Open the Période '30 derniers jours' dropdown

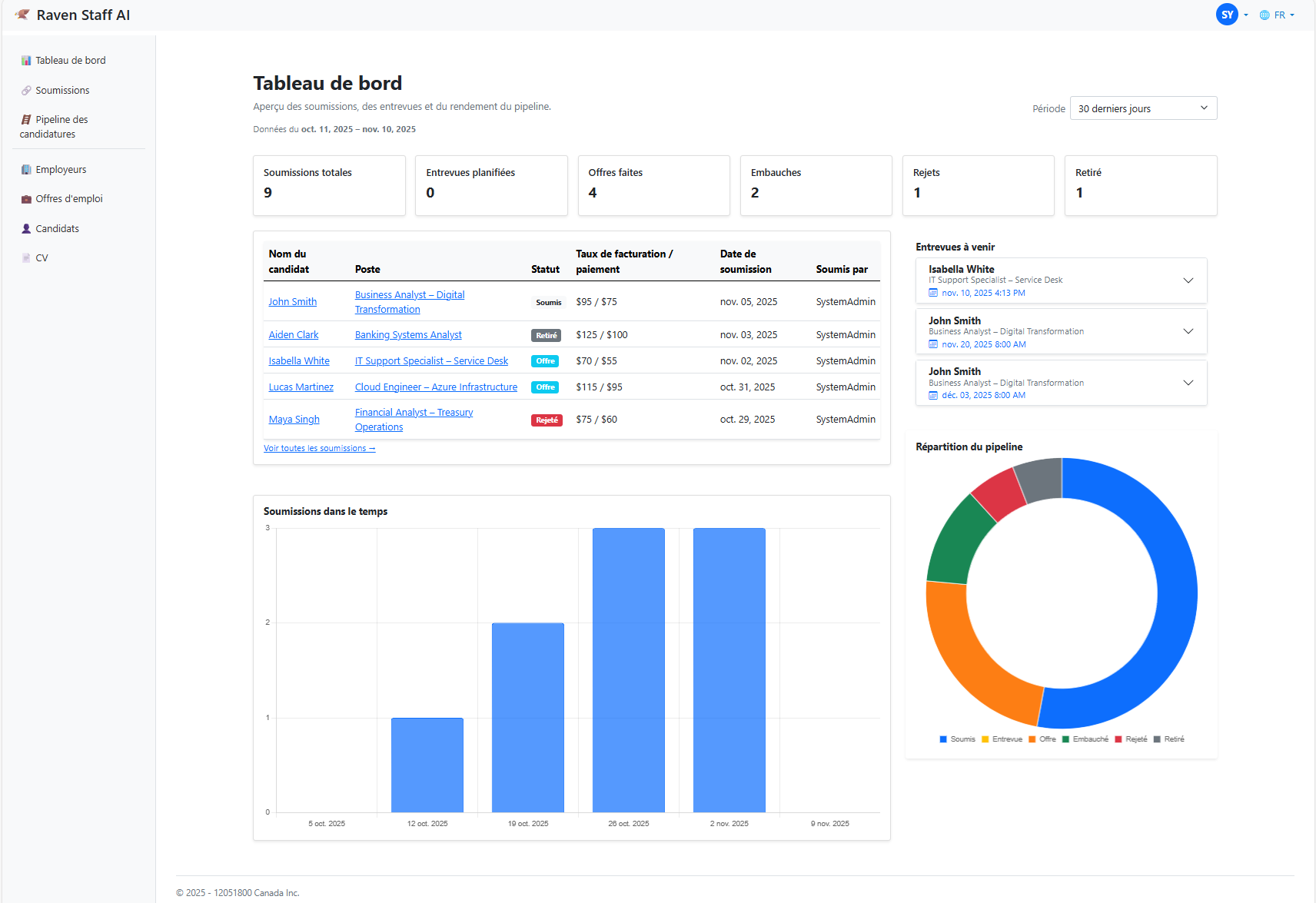click(x=1143, y=108)
